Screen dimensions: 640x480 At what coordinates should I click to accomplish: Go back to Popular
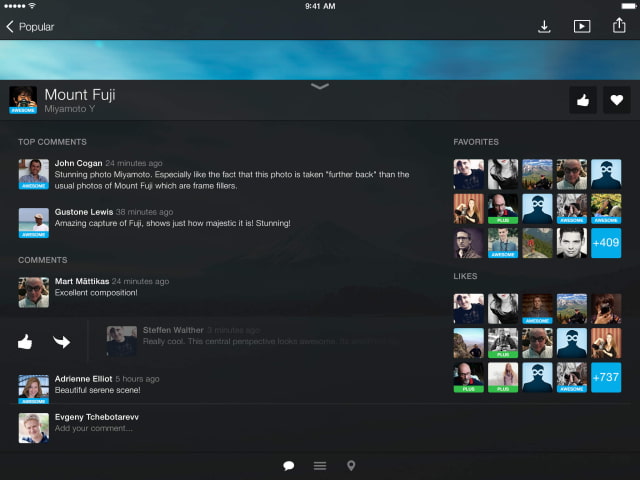click(x=30, y=27)
